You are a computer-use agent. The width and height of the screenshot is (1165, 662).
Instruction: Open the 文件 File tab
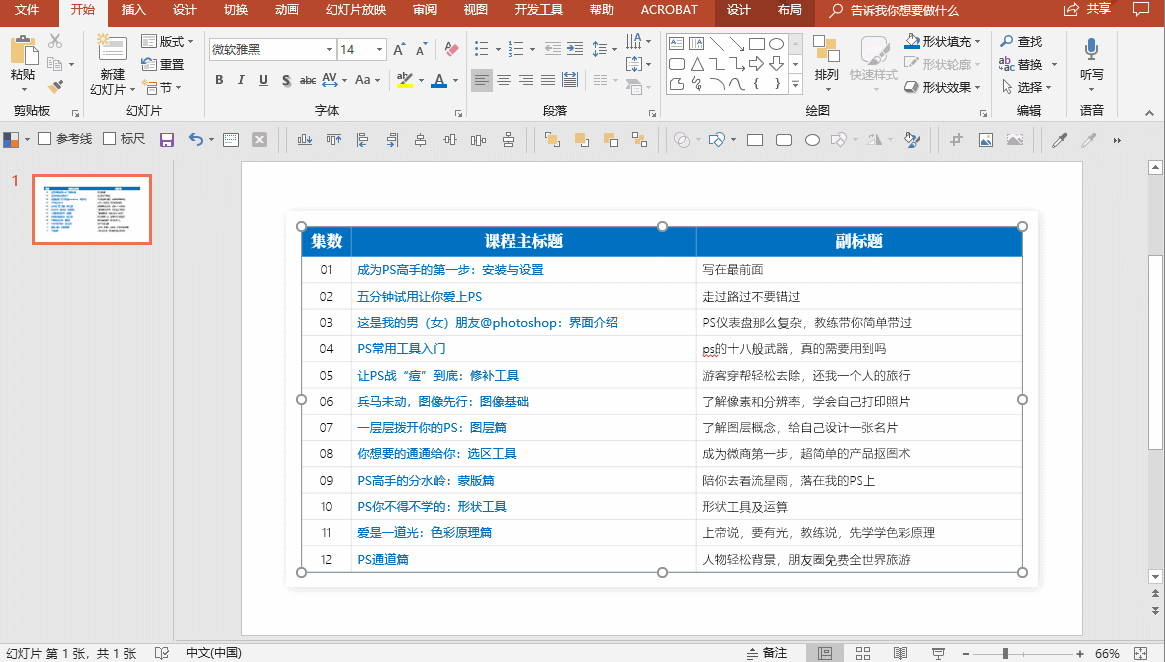[27, 10]
